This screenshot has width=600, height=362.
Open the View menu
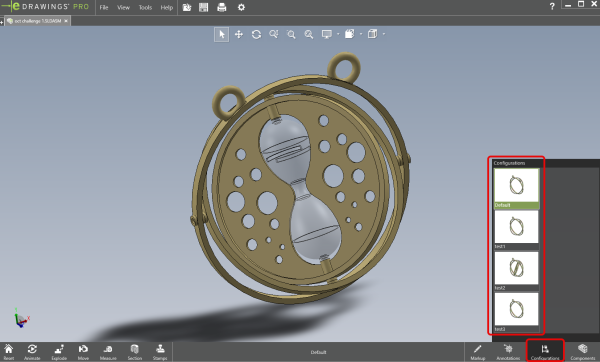[x=123, y=7]
